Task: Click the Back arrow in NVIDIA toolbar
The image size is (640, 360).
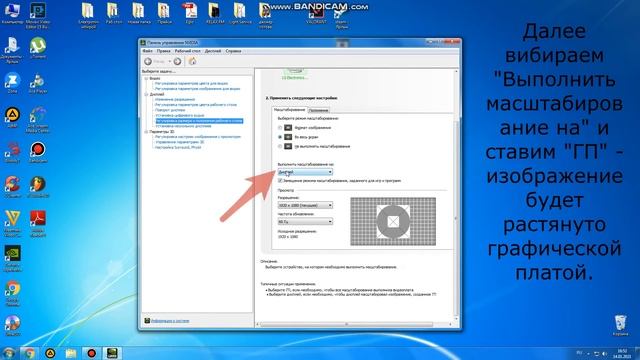Action: [148, 61]
